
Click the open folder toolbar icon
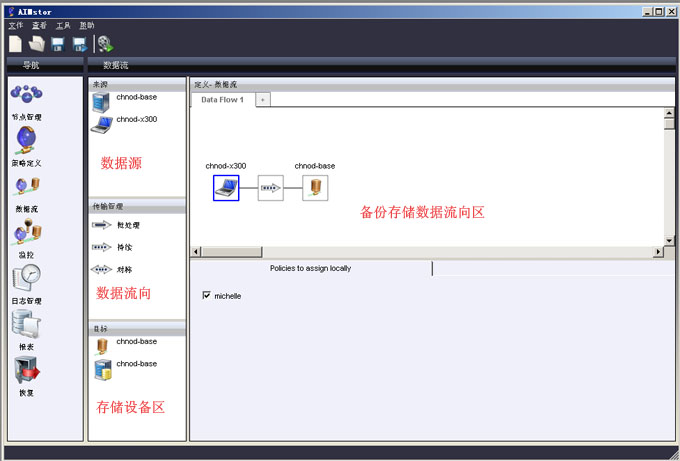point(37,43)
